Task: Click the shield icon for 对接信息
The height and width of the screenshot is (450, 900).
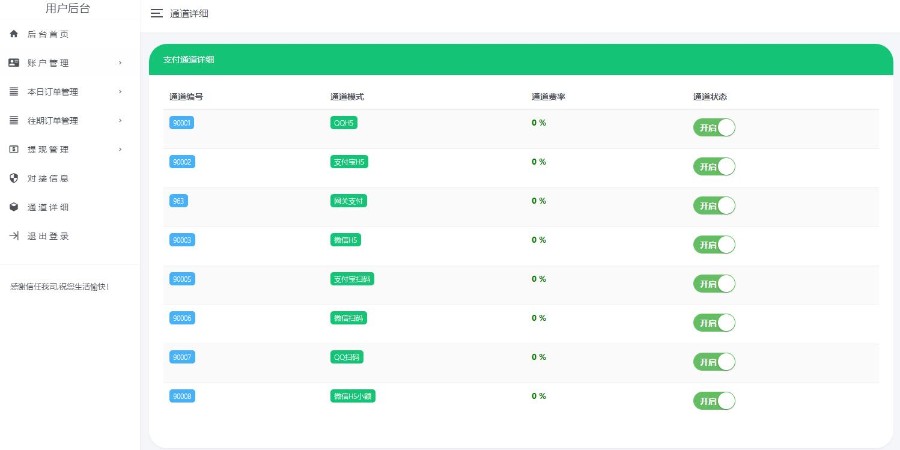Action: pos(14,179)
